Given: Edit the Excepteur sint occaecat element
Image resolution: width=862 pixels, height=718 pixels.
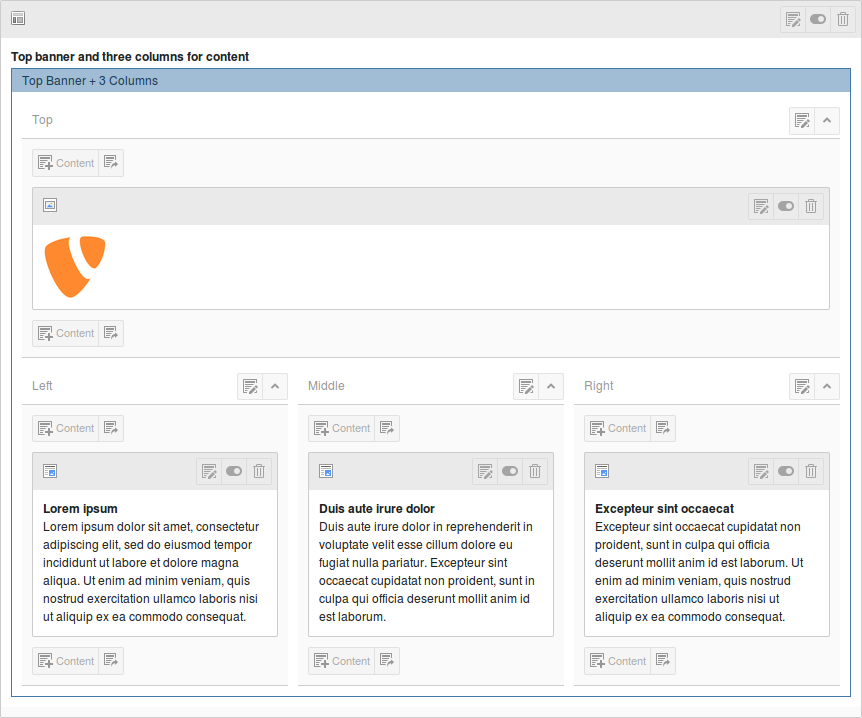Looking at the screenshot, I should (x=761, y=471).
